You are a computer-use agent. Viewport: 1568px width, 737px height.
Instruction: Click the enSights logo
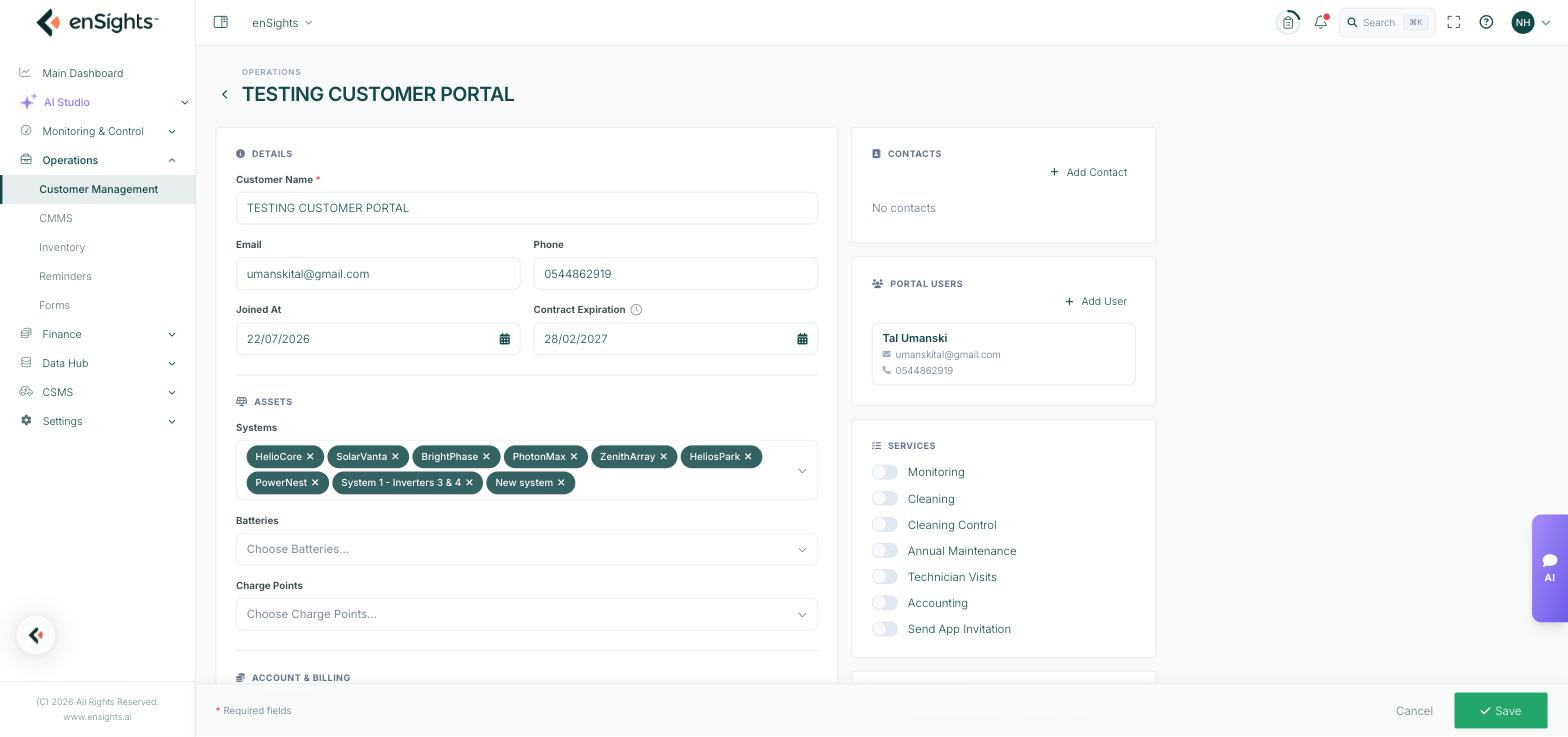coord(97,22)
